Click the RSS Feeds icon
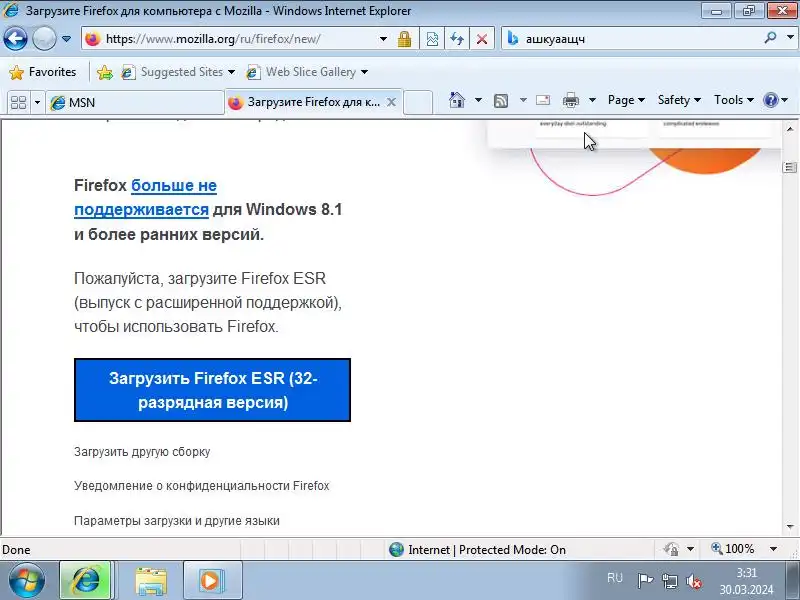 click(x=501, y=101)
